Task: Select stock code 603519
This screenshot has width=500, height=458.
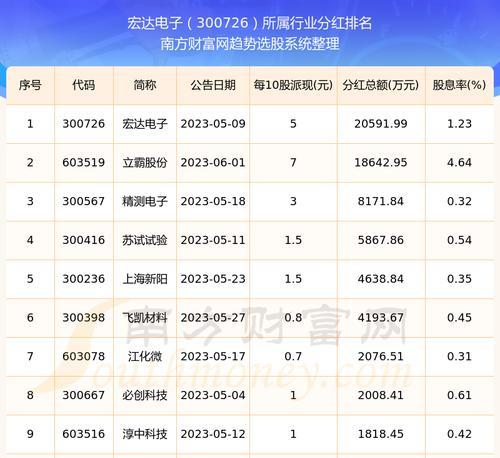Action: click(84, 163)
